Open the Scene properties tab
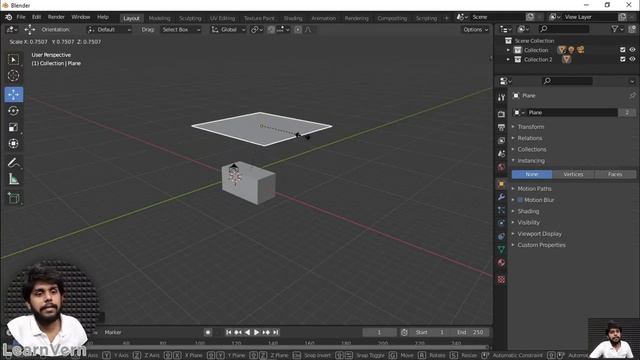The width and height of the screenshot is (640, 360). (x=501, y=154)
